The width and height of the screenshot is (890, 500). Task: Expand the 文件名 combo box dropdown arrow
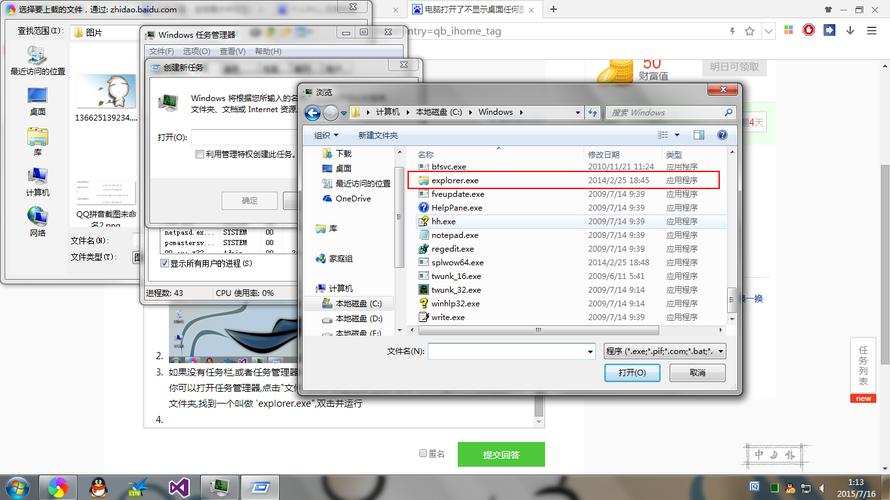[x=590, y=352]
